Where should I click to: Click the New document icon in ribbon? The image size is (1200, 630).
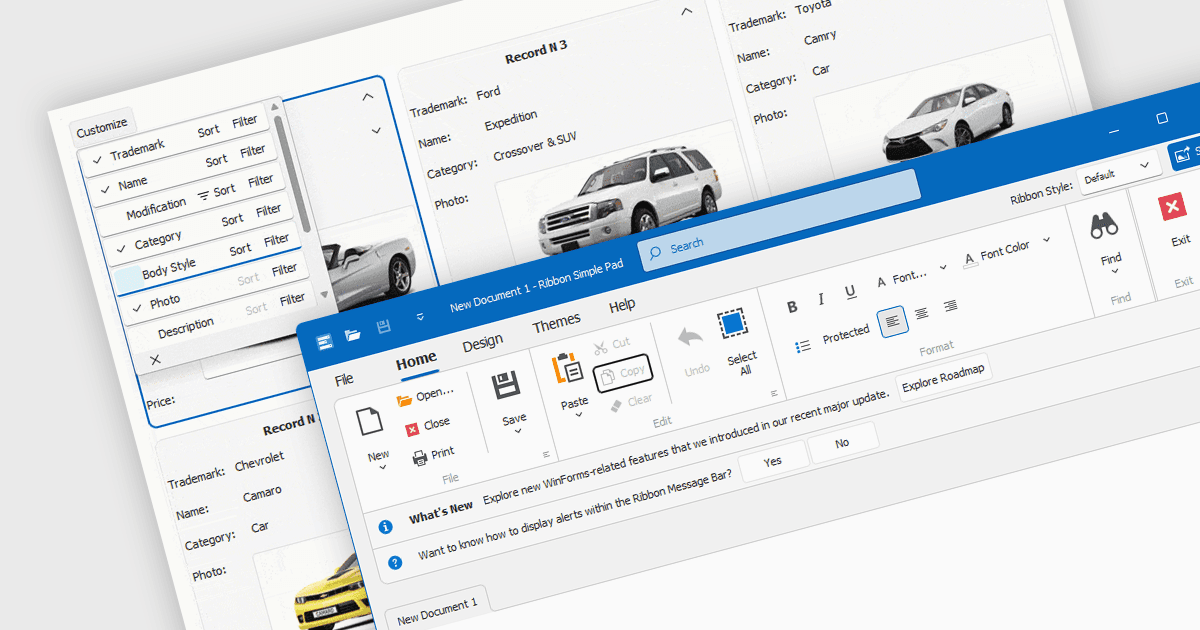tap(370, 420)
